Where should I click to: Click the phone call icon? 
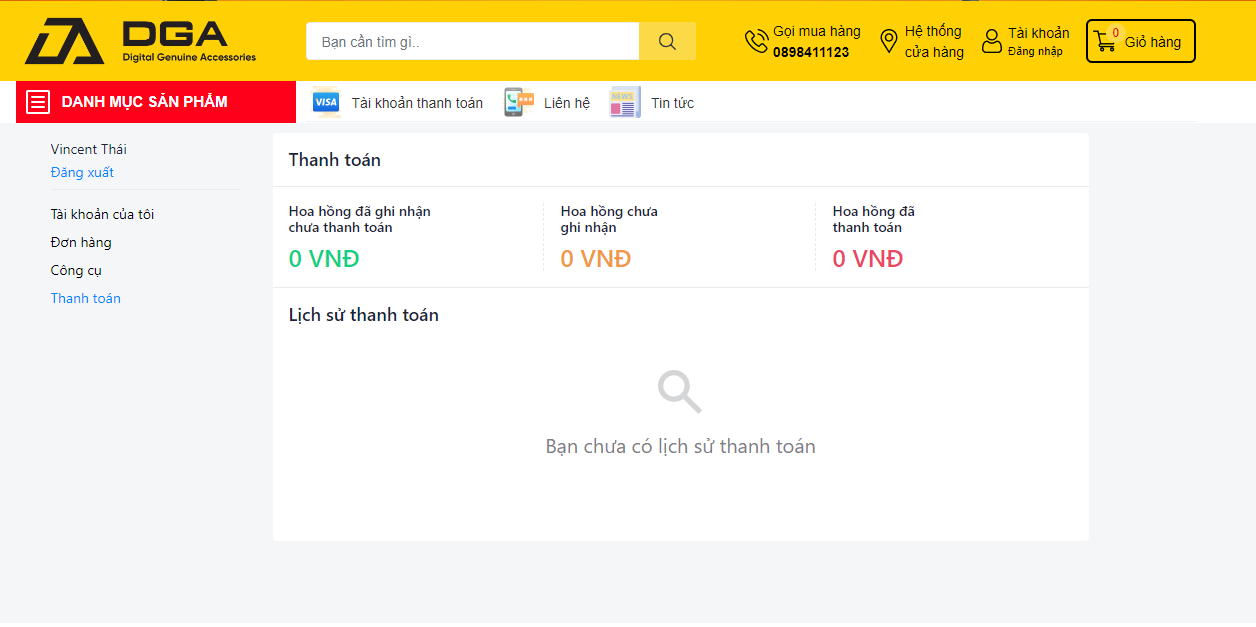point(756,41)
